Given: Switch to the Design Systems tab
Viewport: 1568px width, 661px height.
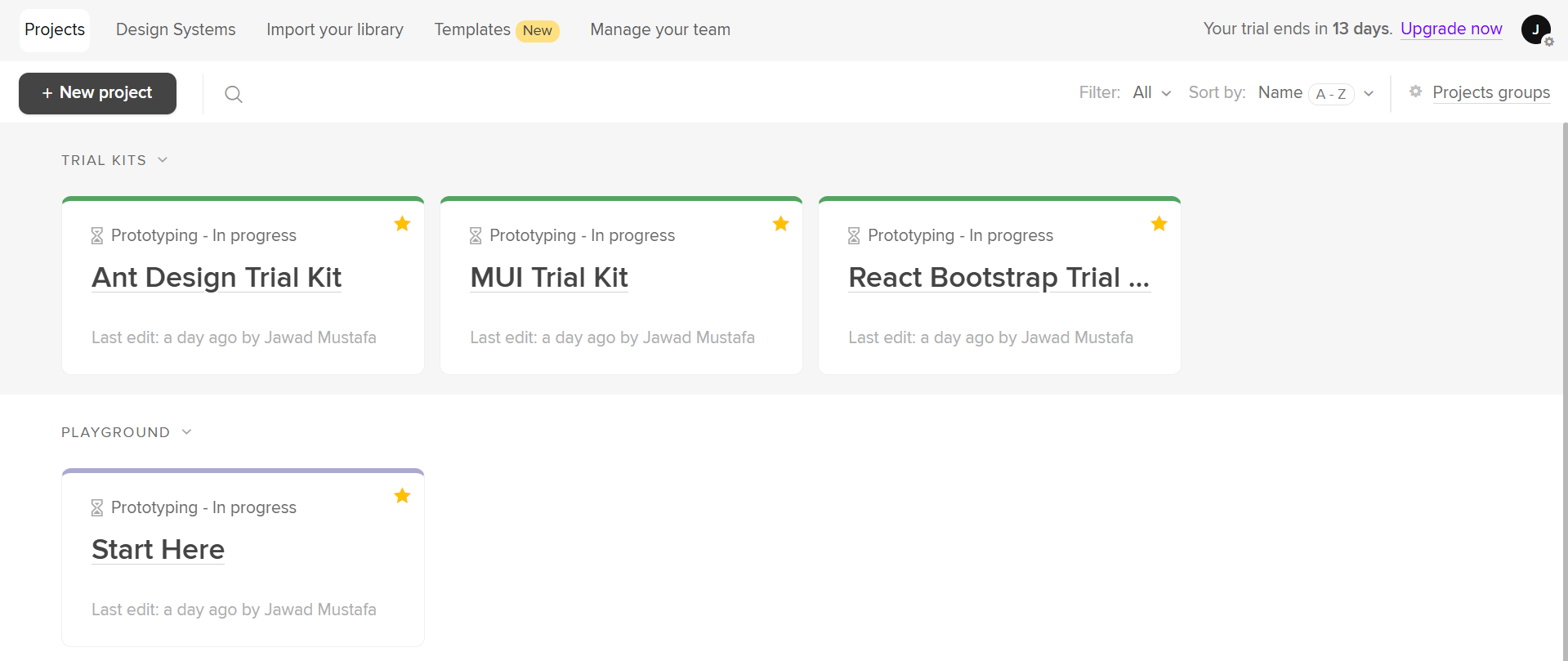Looking at the screenshot, I should point(176,29).
